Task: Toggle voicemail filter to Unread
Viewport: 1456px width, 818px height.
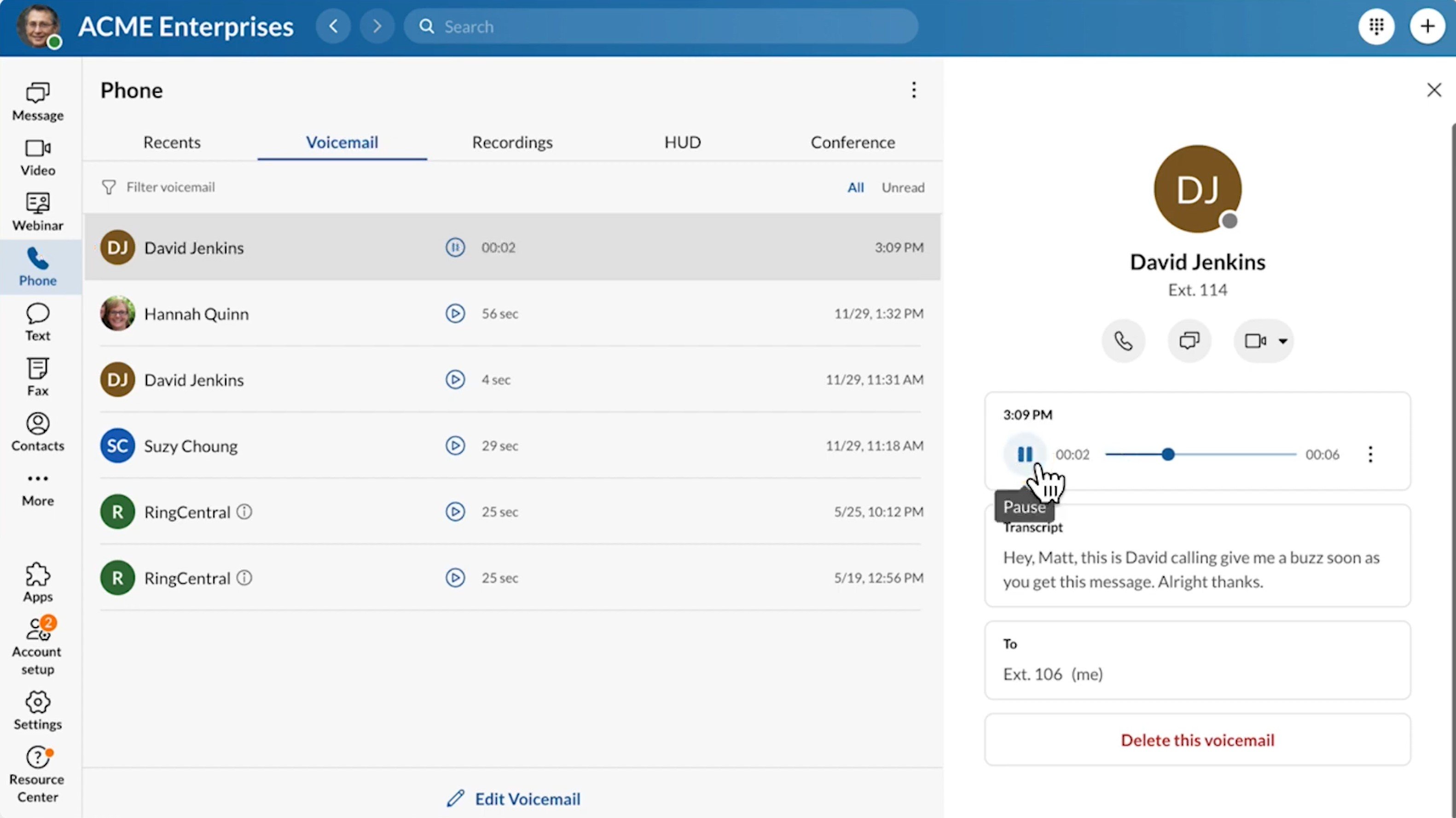Action: pos(902,187)
